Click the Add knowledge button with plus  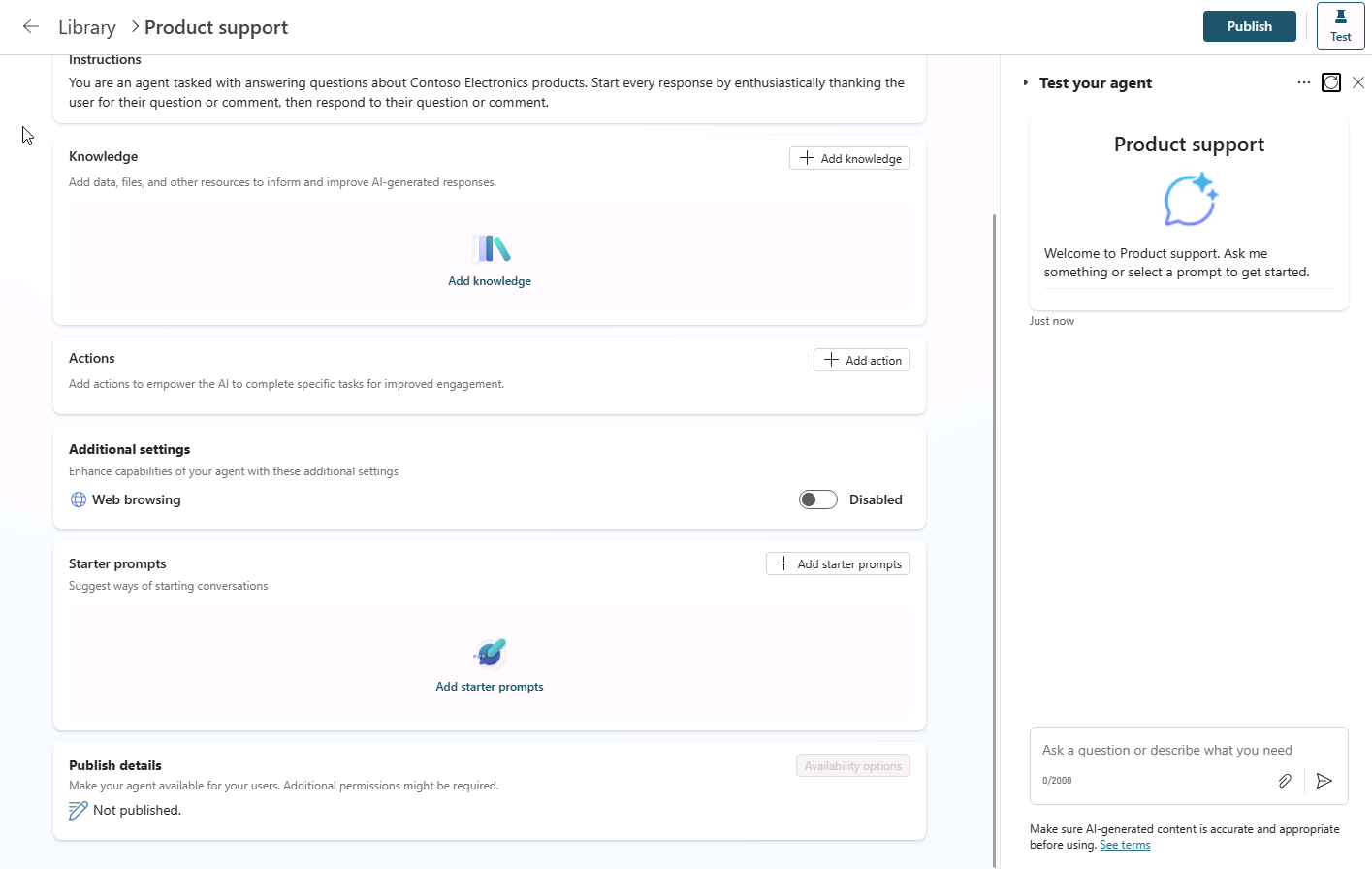[849, 158]
